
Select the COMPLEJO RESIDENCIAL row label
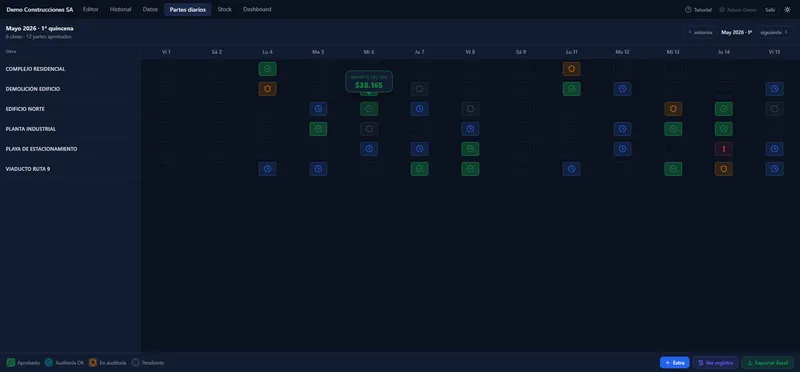point(35,69)
